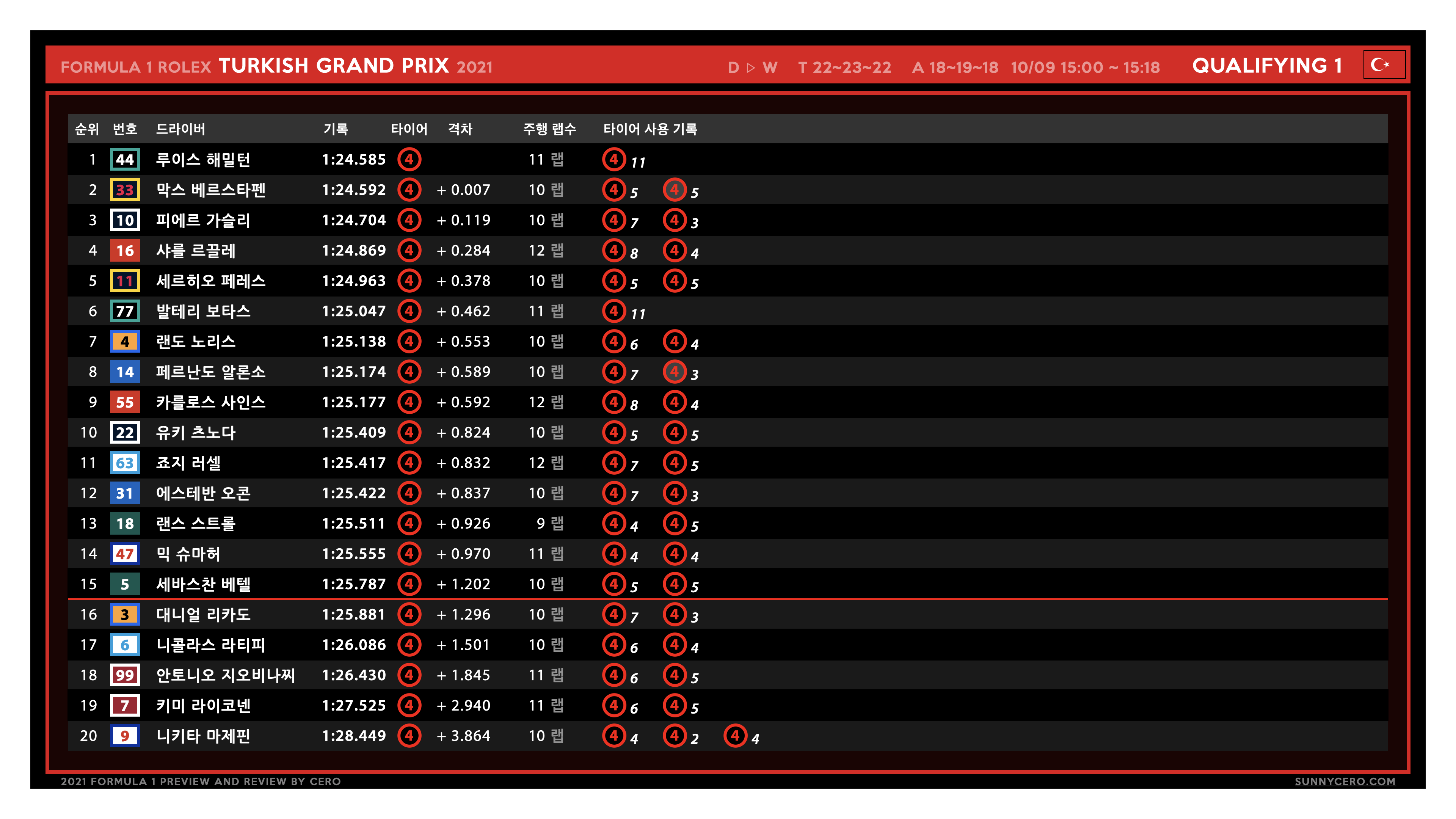Click the blue number 14 badge
Image resolution: width=1456 pixels, height=819 pixels.
click(x=125, y=372)
